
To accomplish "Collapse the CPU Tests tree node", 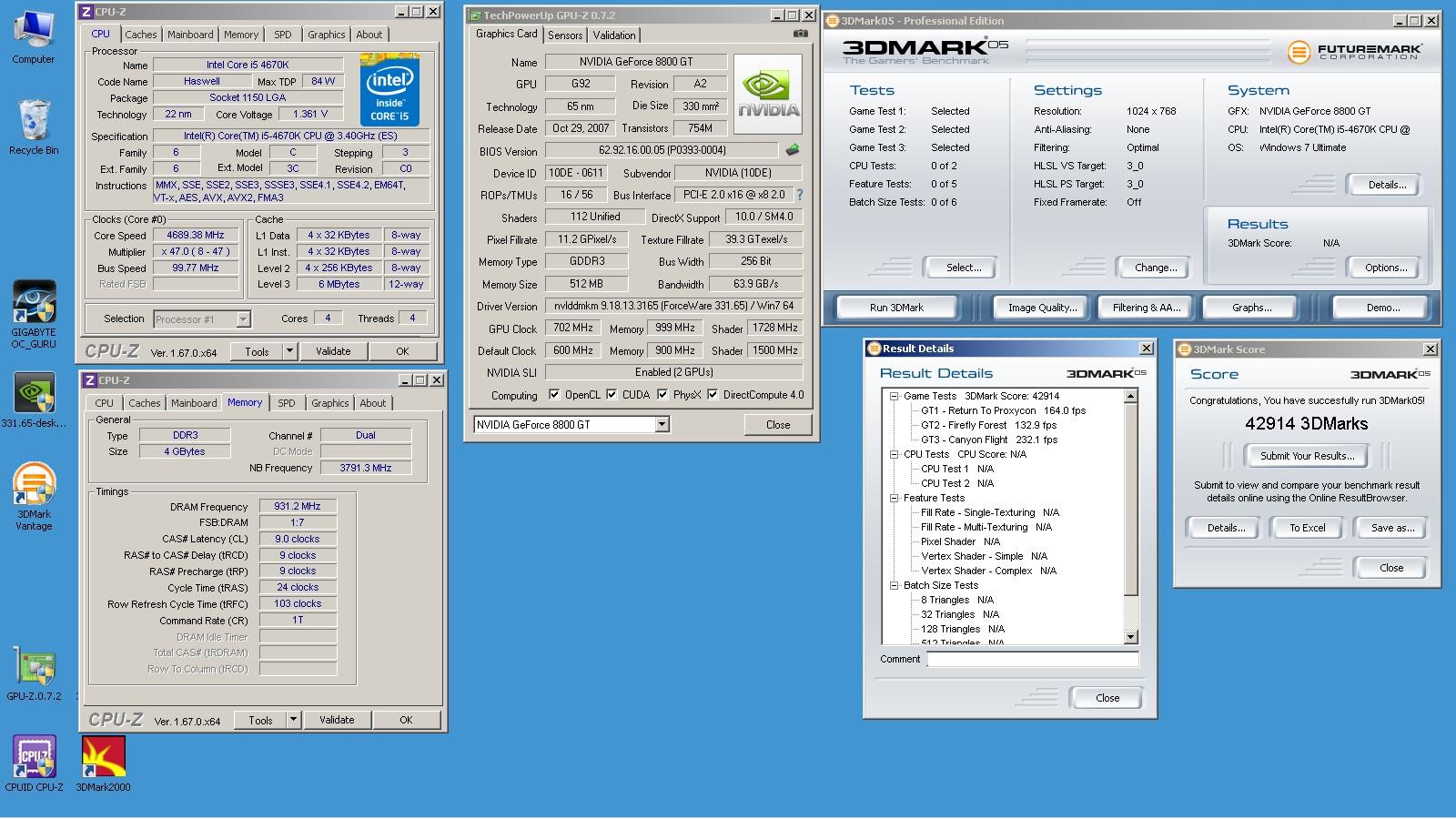I will (895, 454).
